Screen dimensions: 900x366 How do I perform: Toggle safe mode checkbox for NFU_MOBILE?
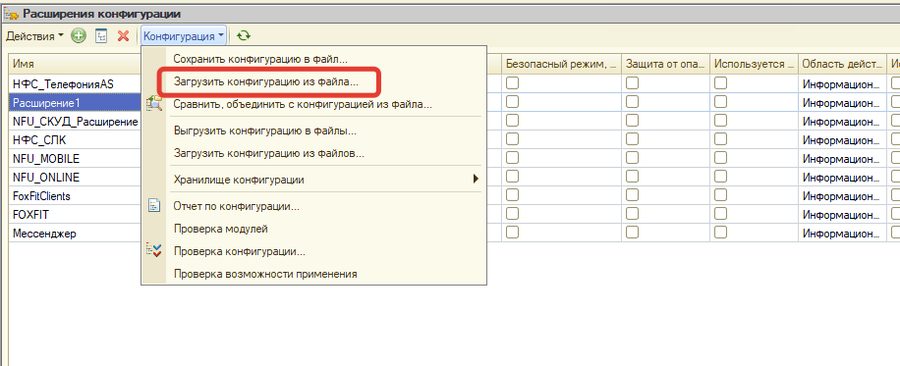click(x=512, y=158)
